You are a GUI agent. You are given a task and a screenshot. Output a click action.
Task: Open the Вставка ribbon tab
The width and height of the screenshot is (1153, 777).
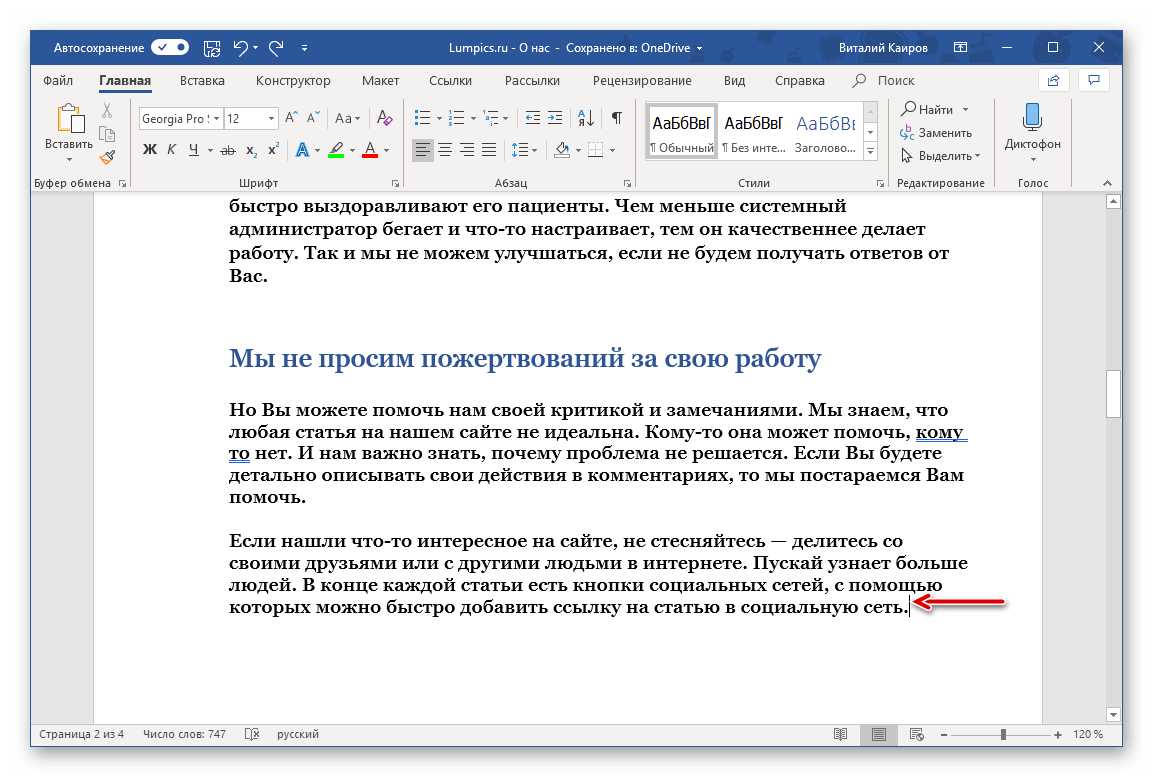point(202,81)
